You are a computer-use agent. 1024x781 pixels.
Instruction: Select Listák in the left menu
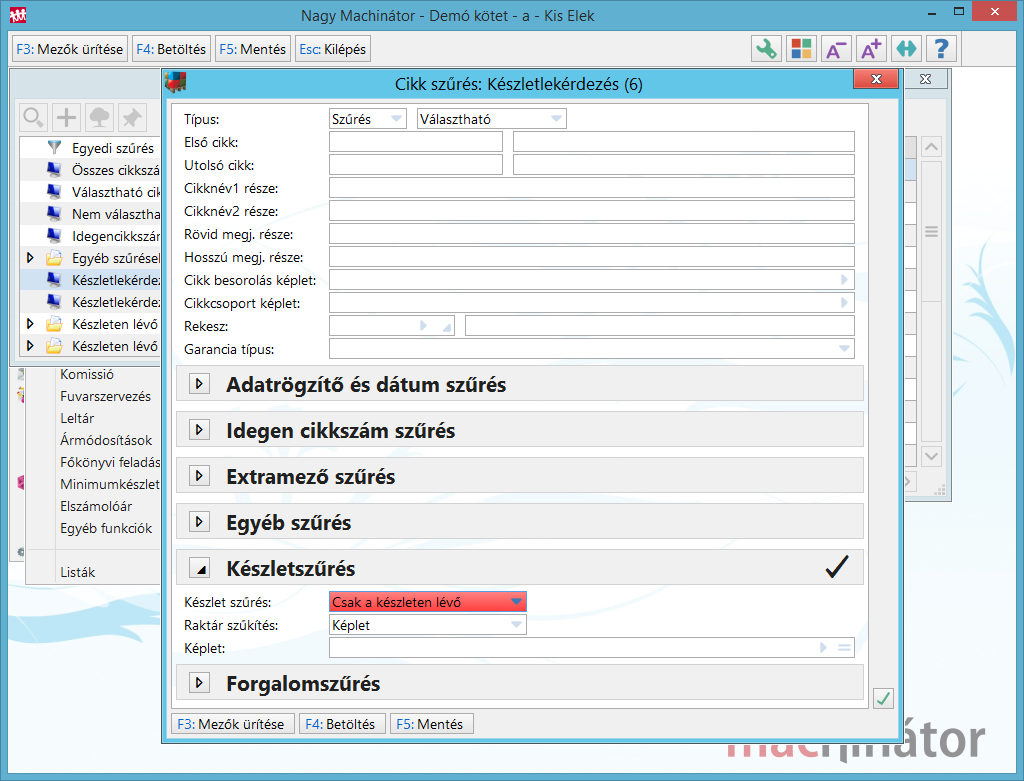[78, 572]
